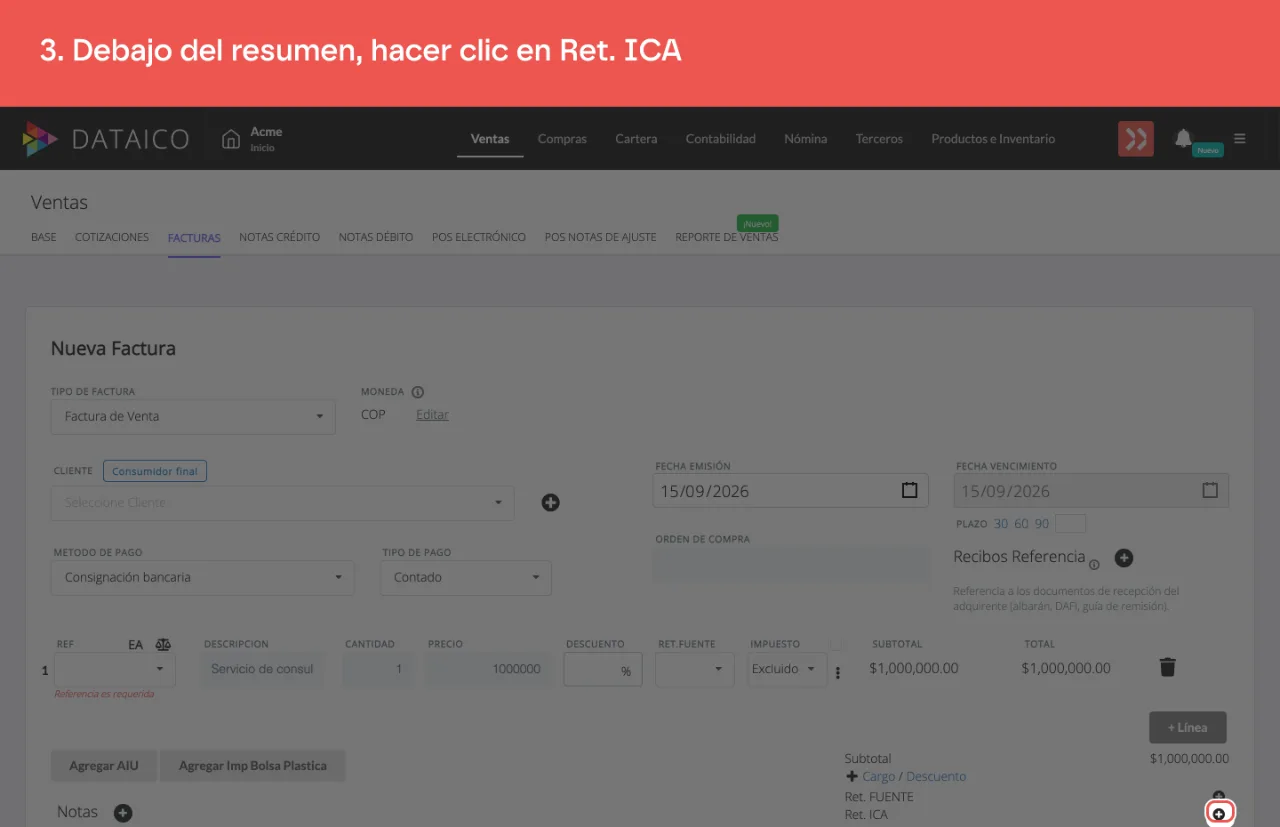The image size is (1280, 827).
Task: Set the Plazo to 60 days
Action: coord(1021,524)
